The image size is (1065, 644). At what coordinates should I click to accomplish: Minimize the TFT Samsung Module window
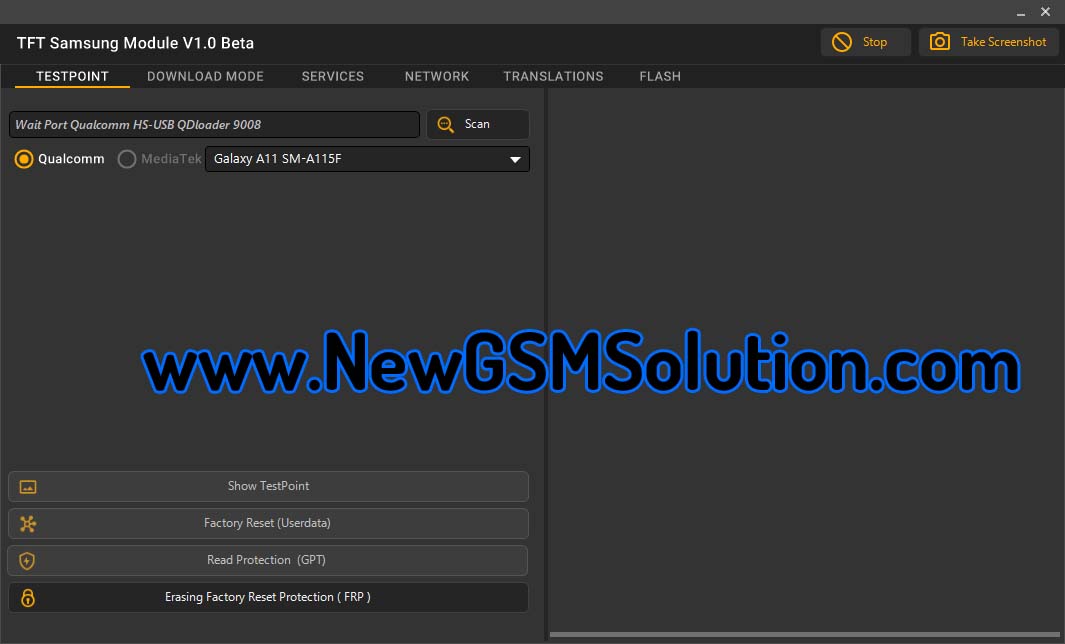pyautogui.click(x=1021, y=12)
